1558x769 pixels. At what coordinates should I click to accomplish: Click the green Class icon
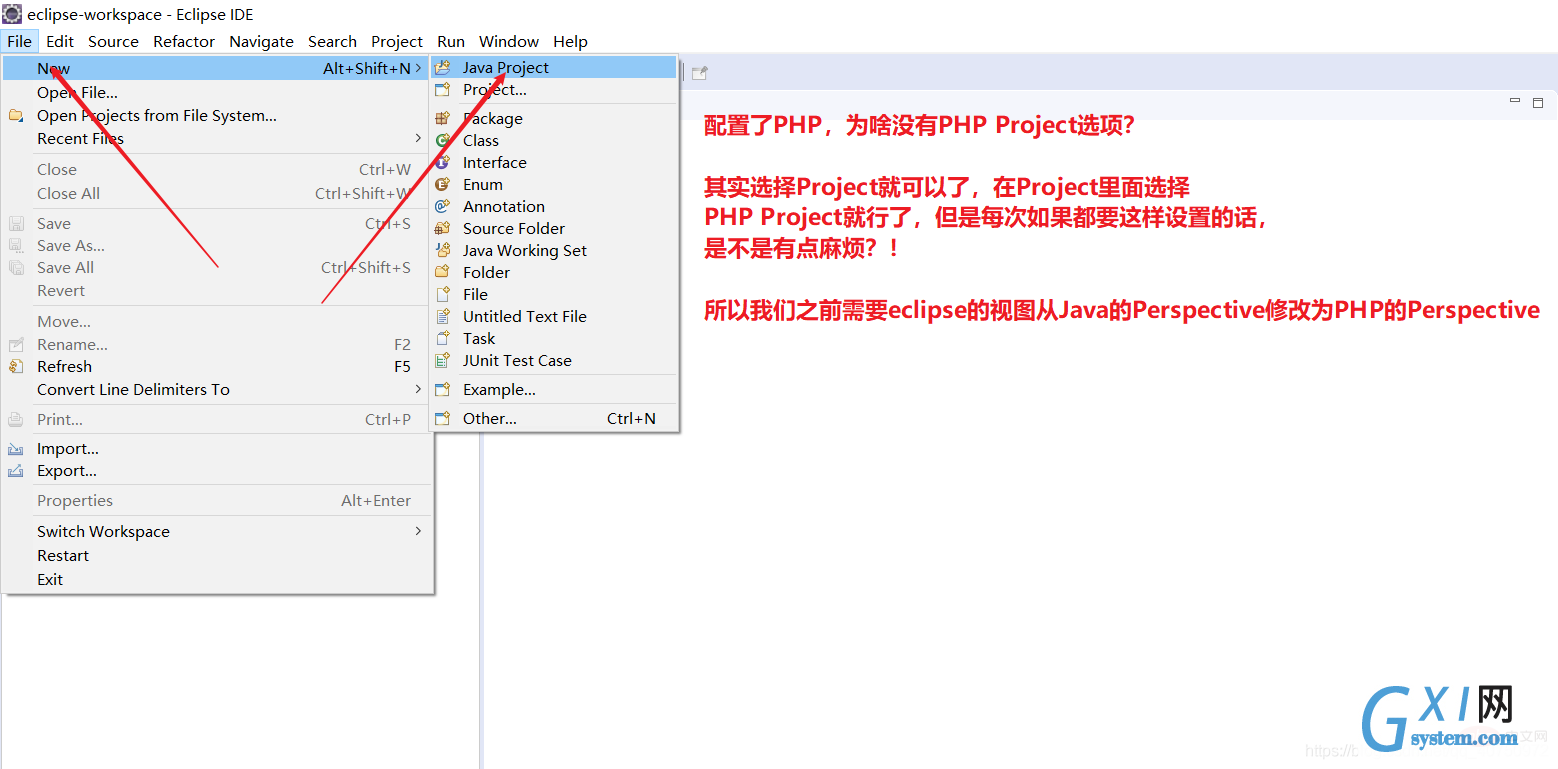(x=442, y=140)
